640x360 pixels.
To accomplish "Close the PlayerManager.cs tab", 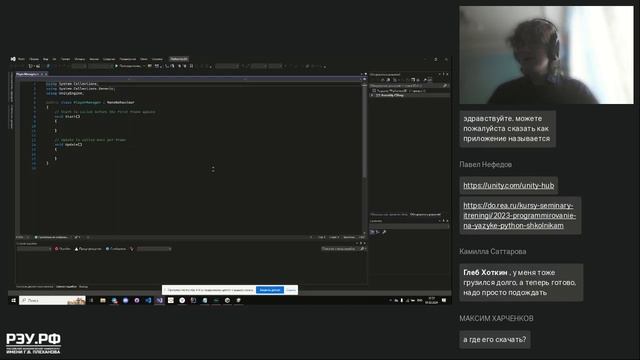I will coord(46,74).
